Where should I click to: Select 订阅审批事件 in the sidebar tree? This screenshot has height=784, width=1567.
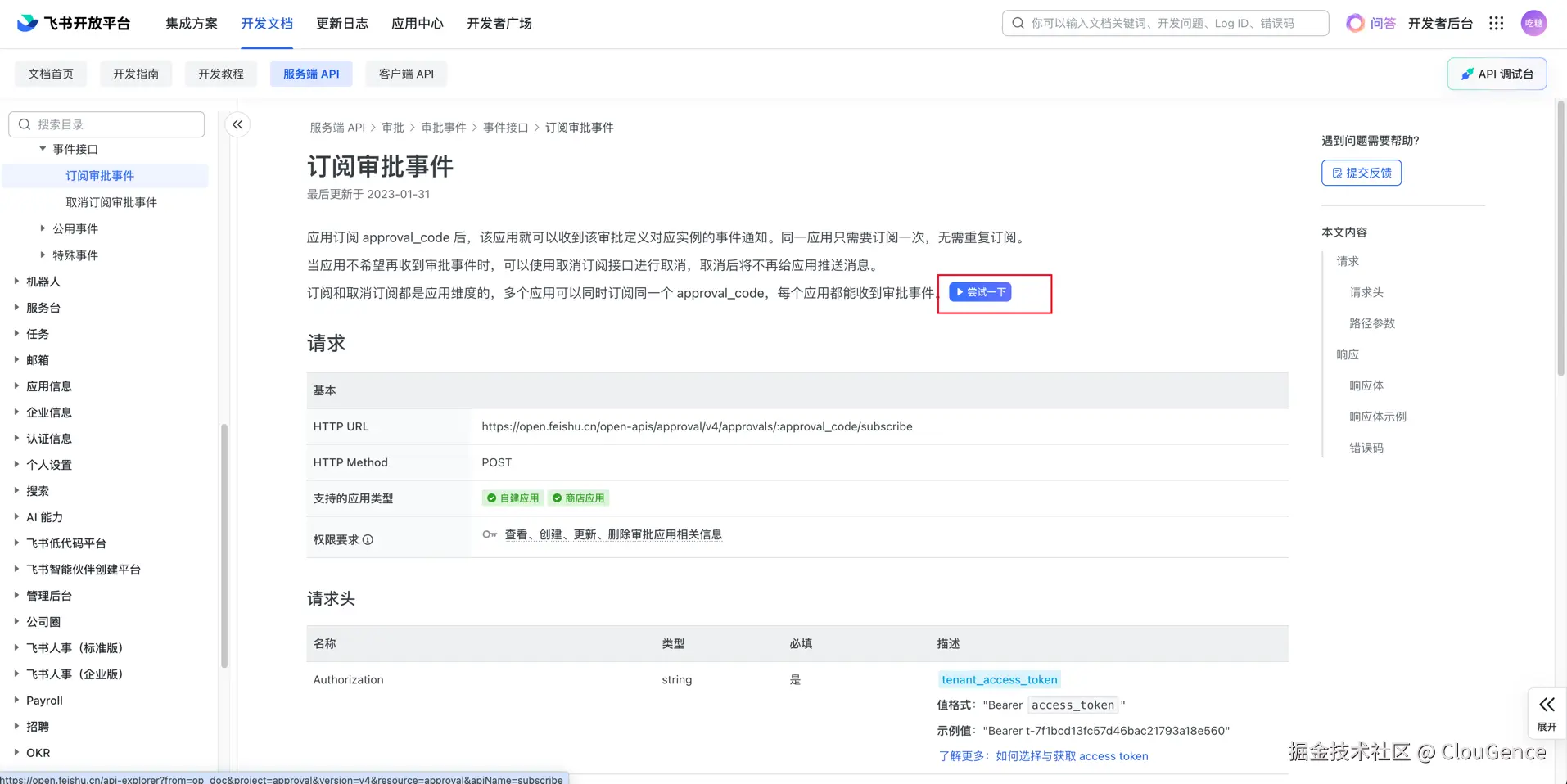pos(105,175)
